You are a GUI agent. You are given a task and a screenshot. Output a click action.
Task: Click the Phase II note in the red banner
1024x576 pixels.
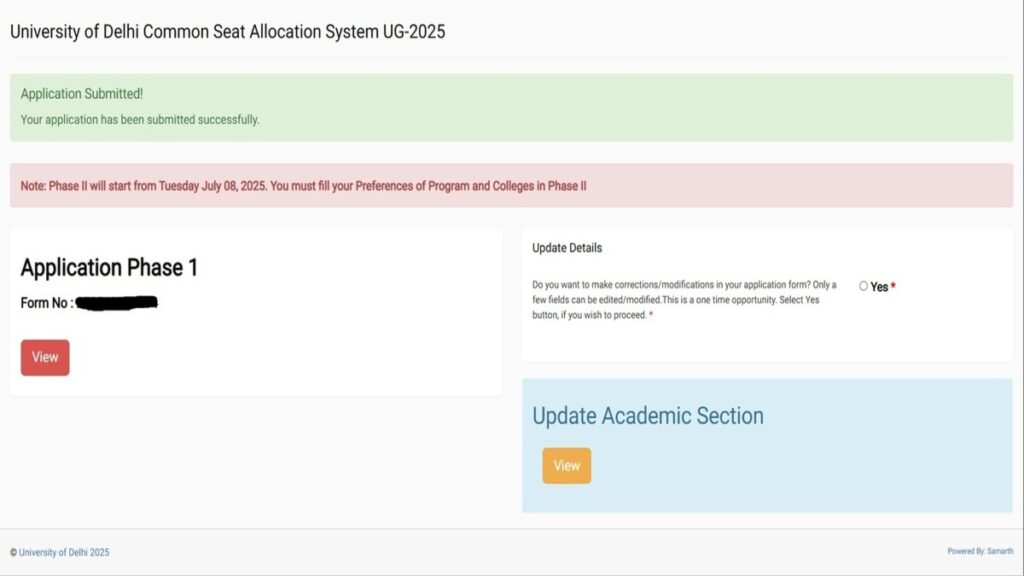coord(304,186)
